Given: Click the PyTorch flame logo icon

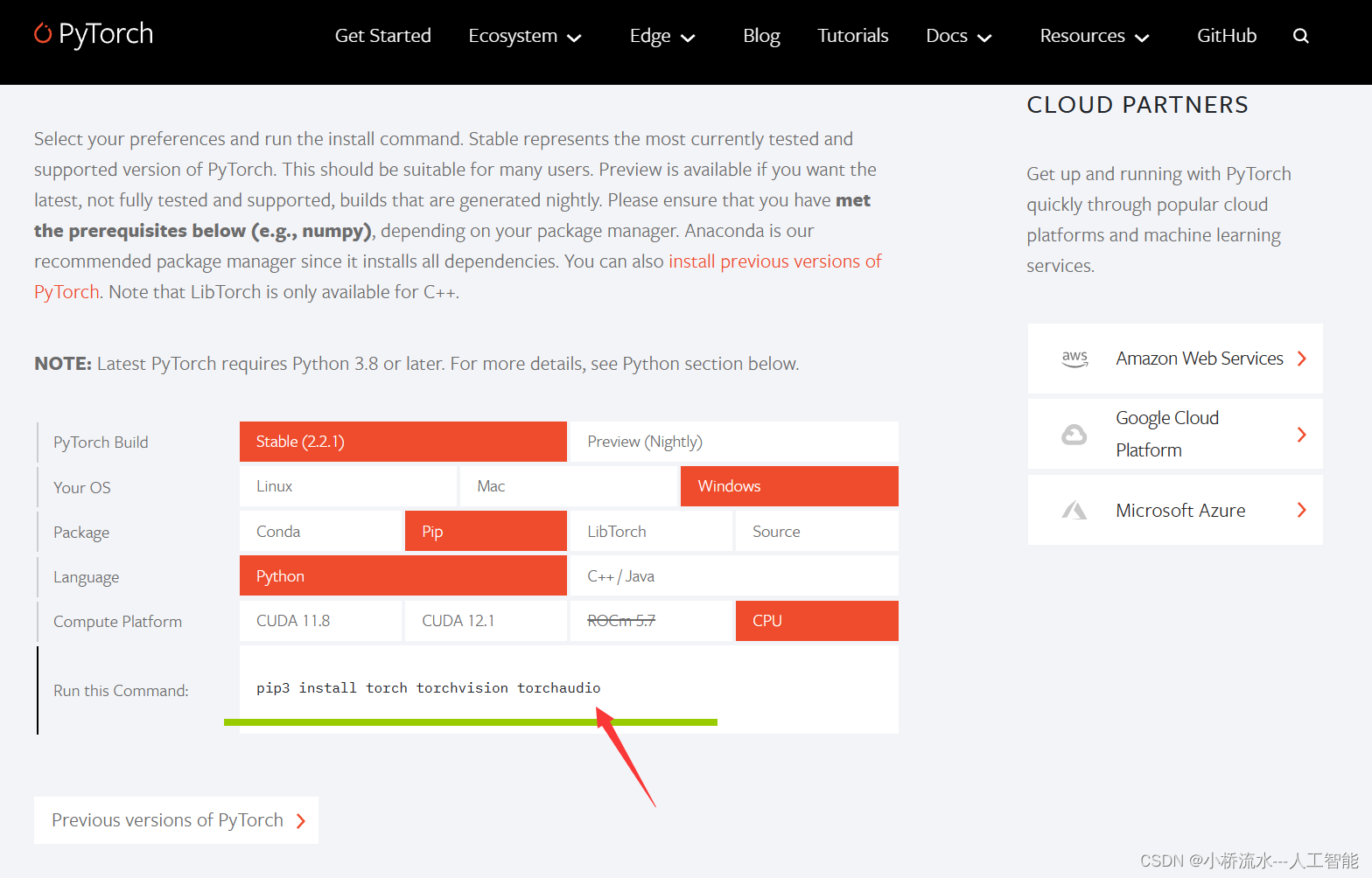Looking at the screenshot, I should (43, 33).
